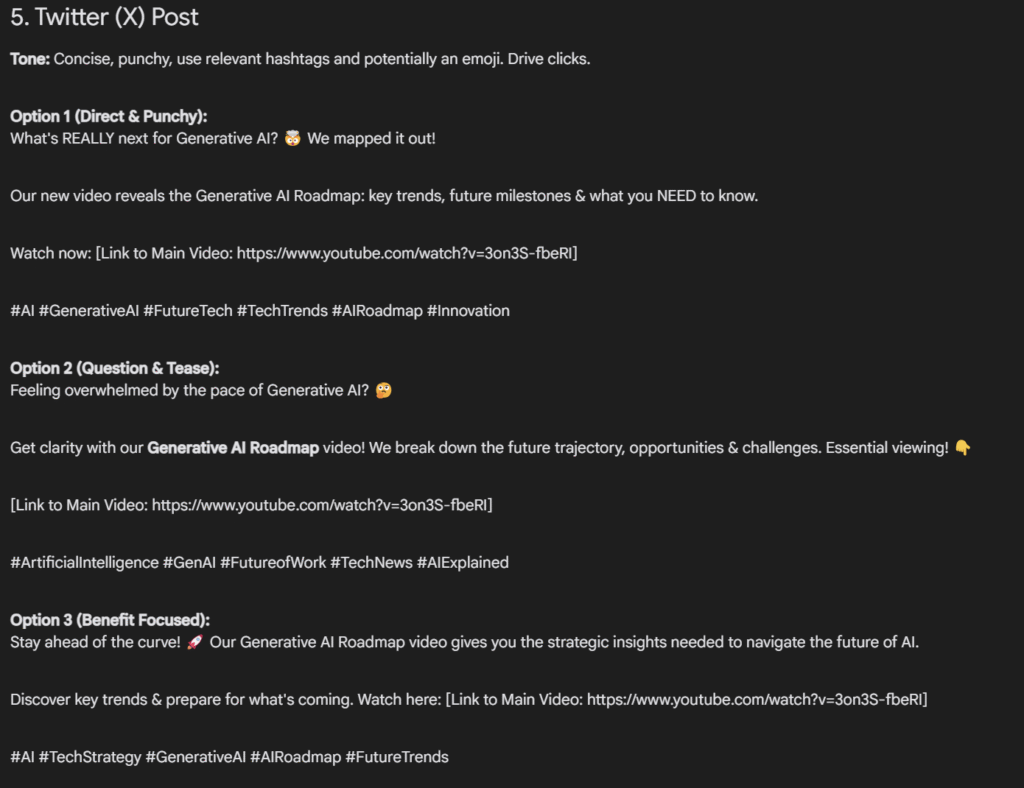
Task: Select the #Innovation hashtag
Action: click(468, 311)
